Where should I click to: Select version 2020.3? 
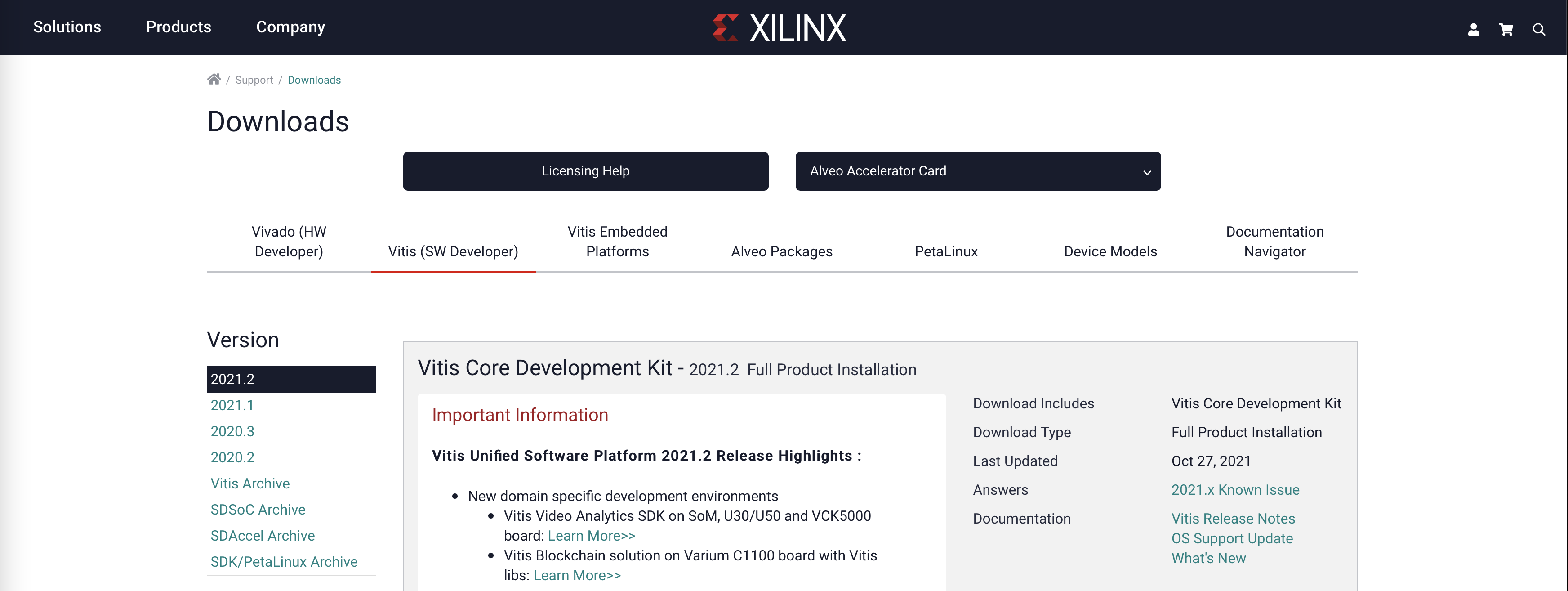coord(232,431)
